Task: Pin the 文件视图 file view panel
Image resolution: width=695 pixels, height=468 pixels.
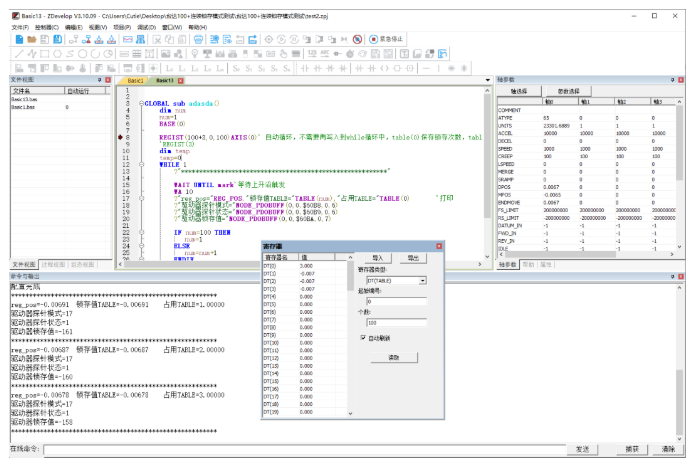Action: (x=100, y=80)
